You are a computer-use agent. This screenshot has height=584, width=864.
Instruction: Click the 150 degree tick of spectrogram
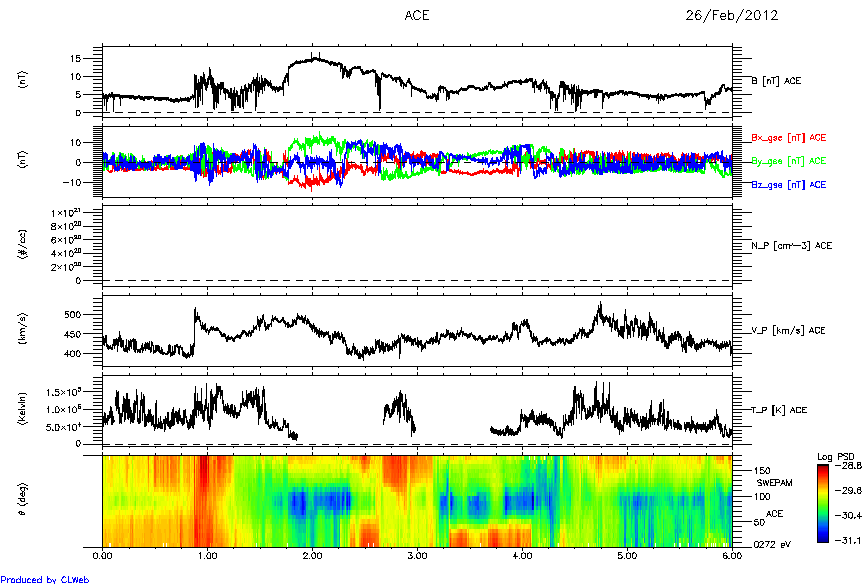762,471
